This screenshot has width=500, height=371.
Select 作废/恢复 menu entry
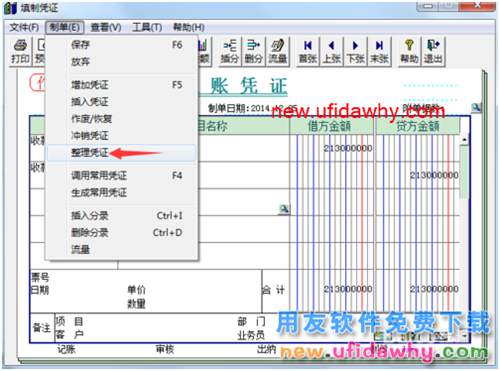(122, 119)
